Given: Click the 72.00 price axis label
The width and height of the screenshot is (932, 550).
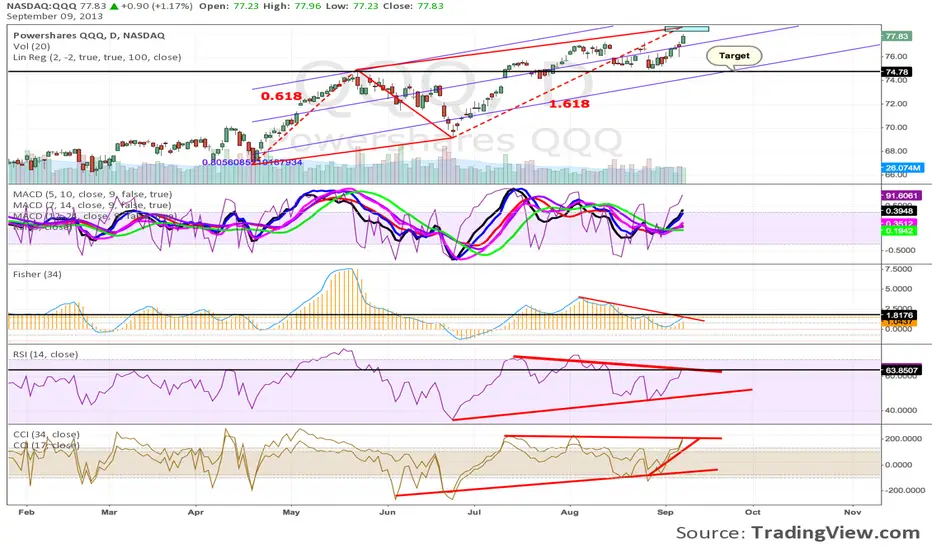Looking at the screenshot, I should (x=896, y=103).
